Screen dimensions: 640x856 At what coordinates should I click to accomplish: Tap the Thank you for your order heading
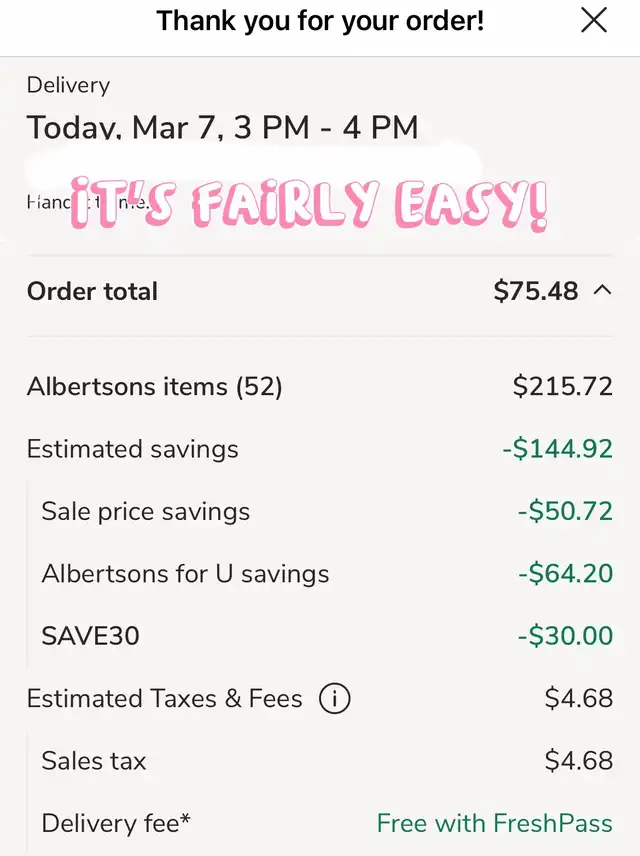(320, 20)
